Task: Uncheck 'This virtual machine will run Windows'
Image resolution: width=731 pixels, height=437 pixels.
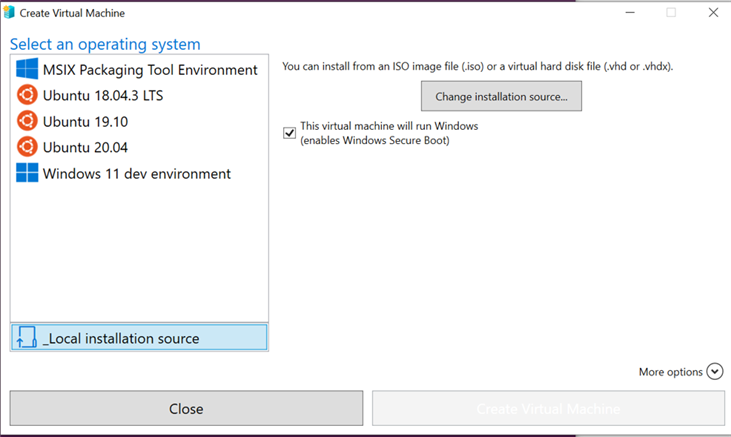Action: click(x=289, y=133)
